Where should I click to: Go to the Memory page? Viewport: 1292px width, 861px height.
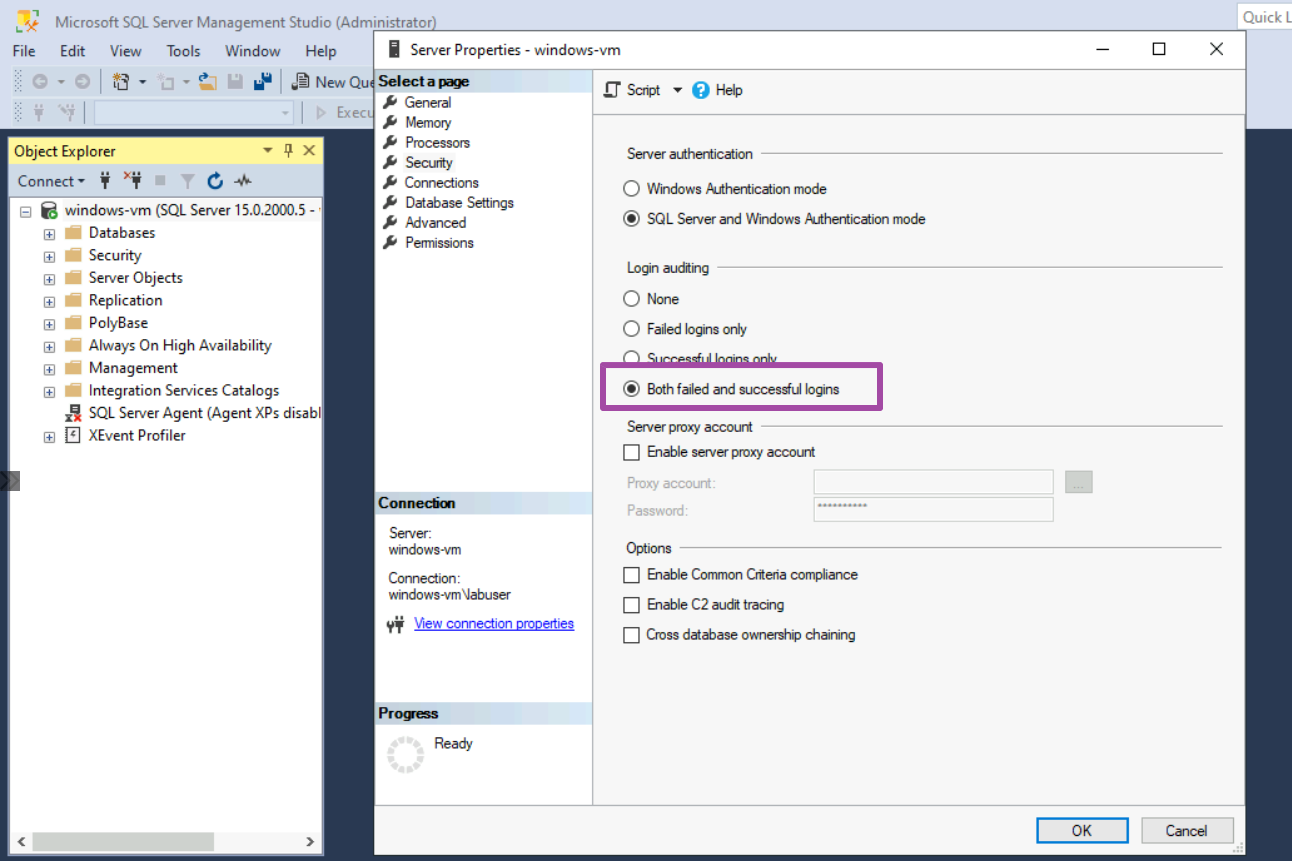(428, 122)
